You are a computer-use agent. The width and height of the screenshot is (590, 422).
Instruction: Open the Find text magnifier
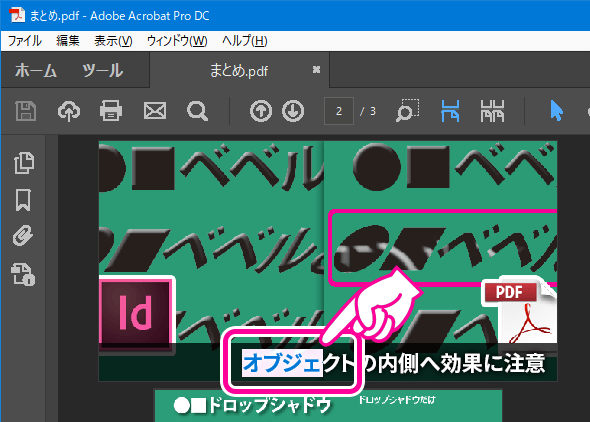coord(198,112)
